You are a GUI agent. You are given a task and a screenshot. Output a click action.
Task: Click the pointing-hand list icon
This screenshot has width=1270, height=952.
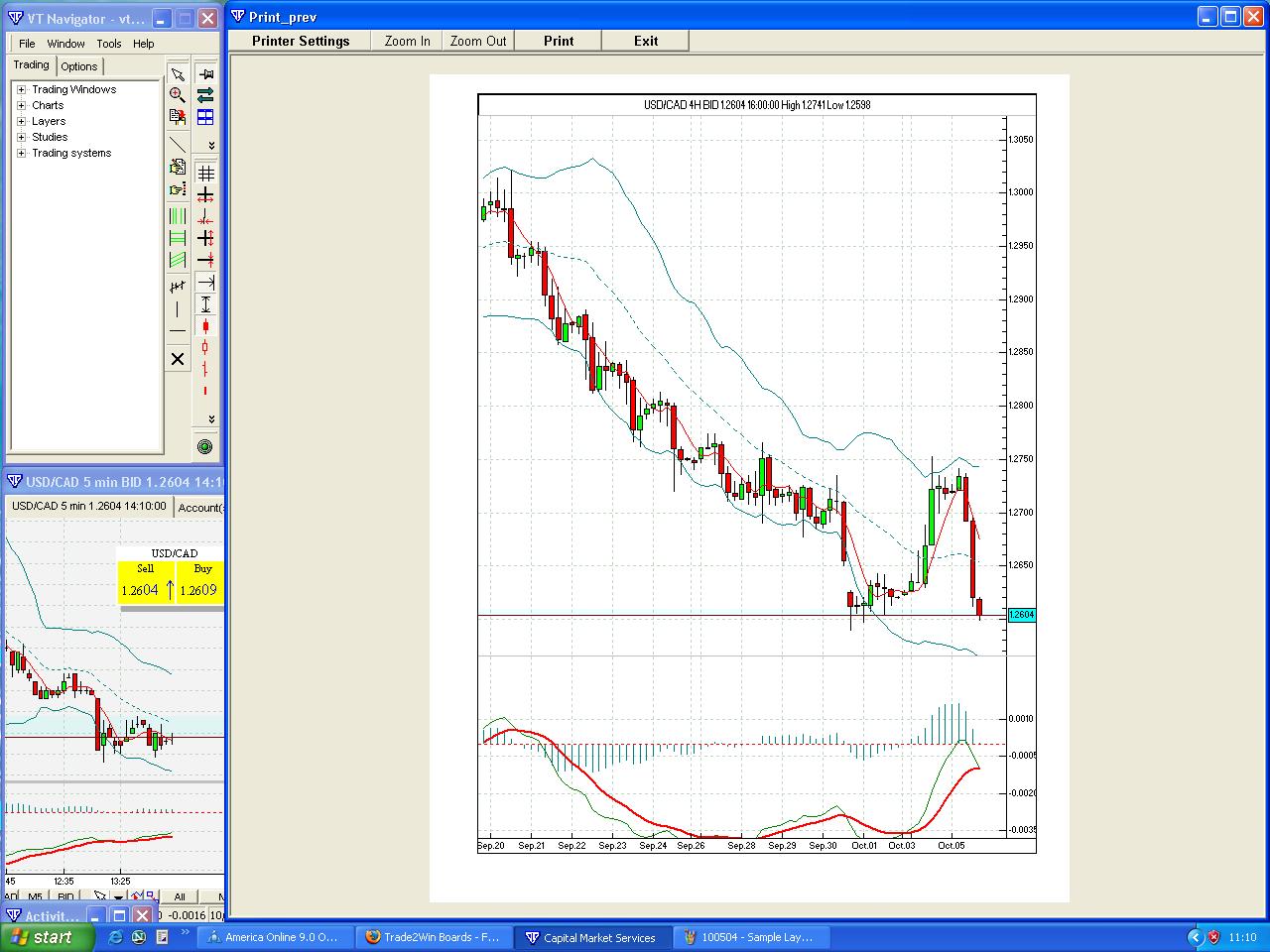tap(177, 189)
